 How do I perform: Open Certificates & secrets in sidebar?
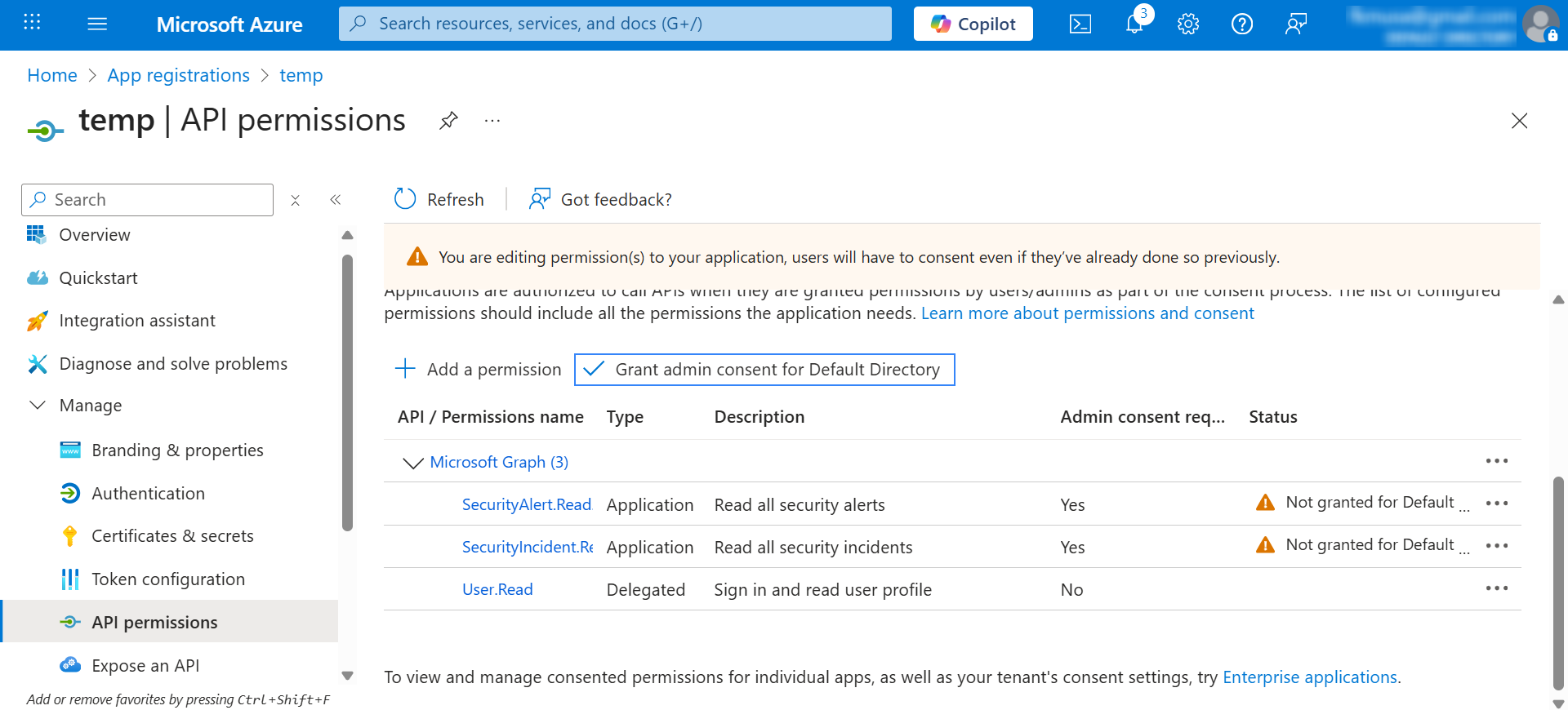coord(172,536)
